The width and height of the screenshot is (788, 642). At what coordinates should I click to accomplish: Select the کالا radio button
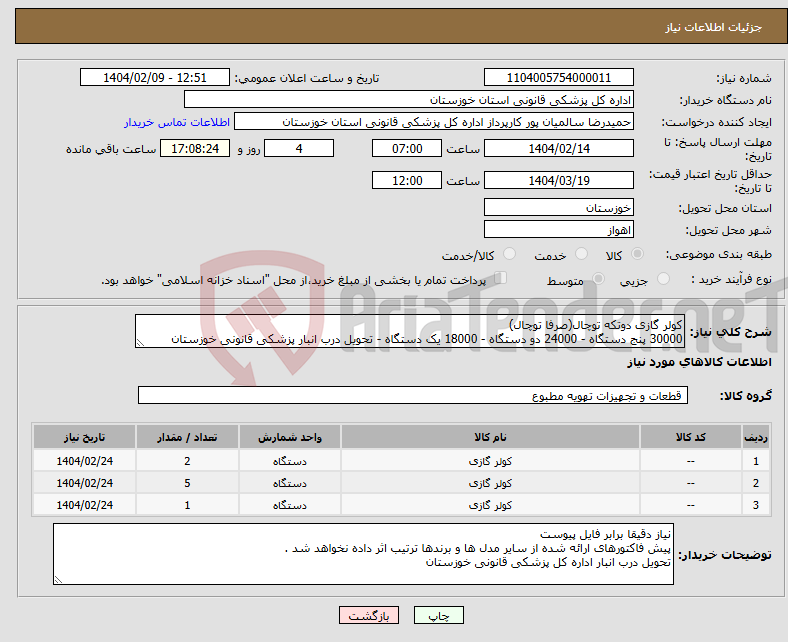pos(637,254)
